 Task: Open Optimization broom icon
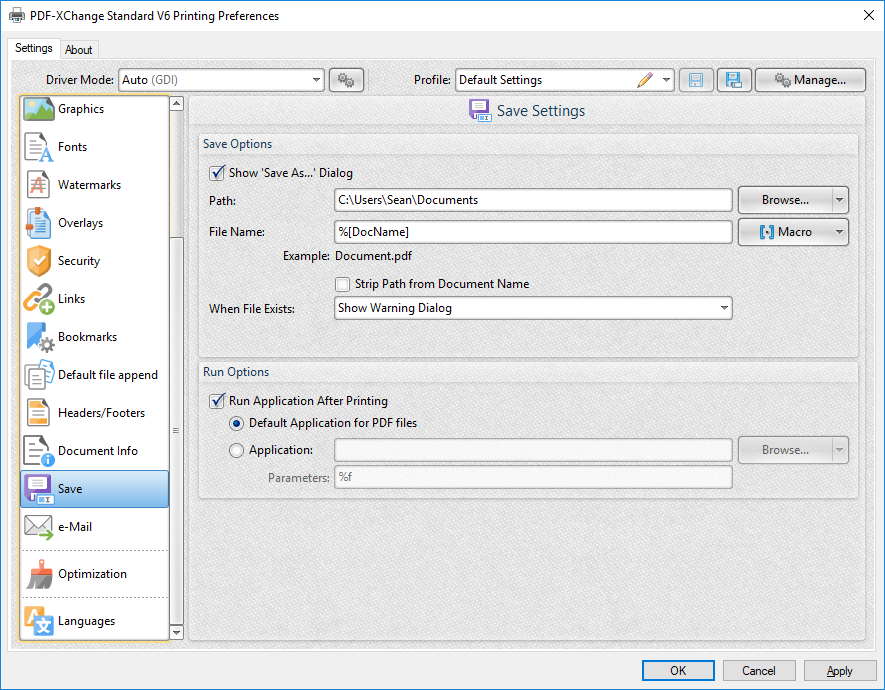tap(38, 574)
